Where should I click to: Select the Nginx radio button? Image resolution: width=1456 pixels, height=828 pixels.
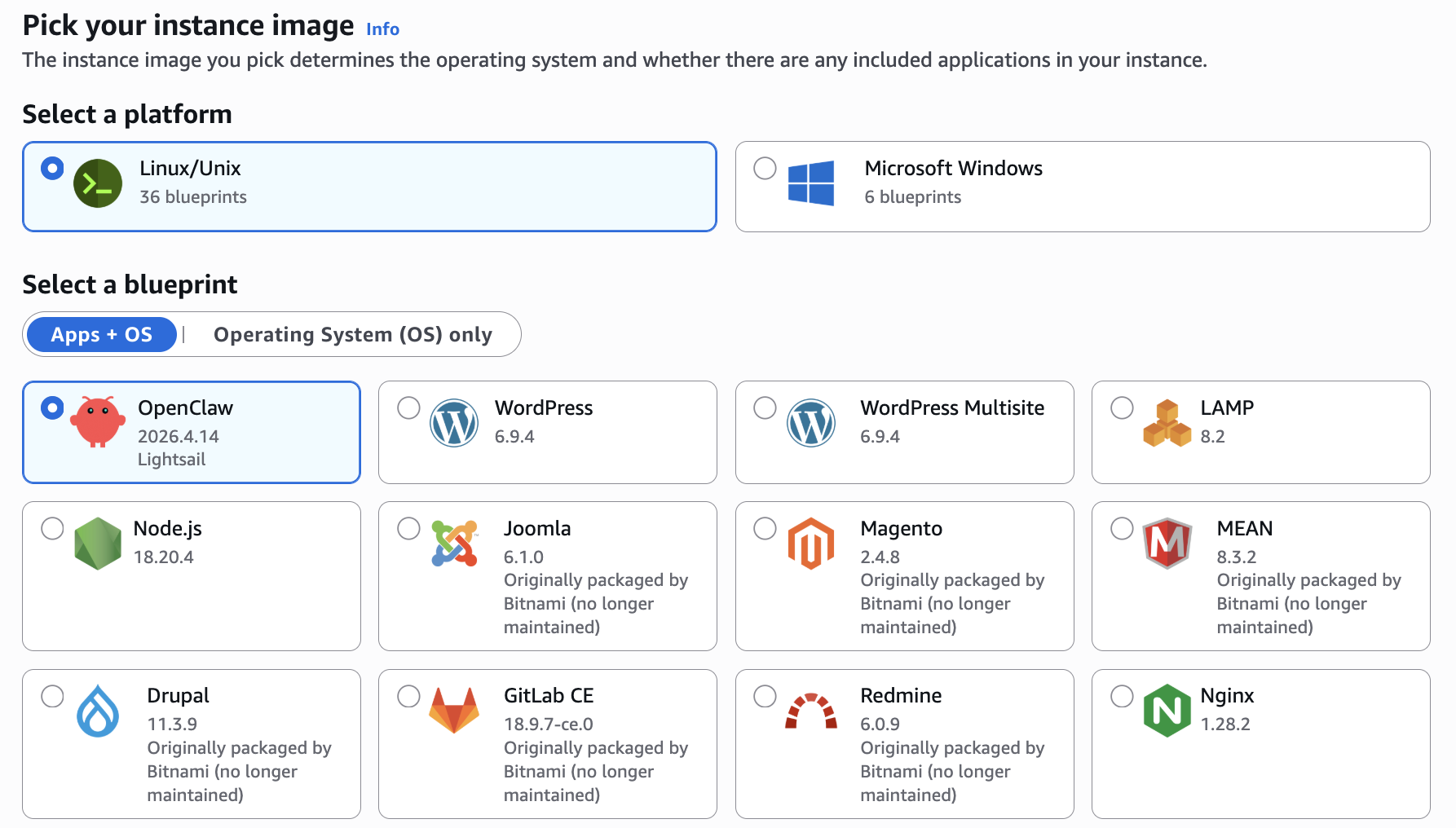(x=1122, y=696)
